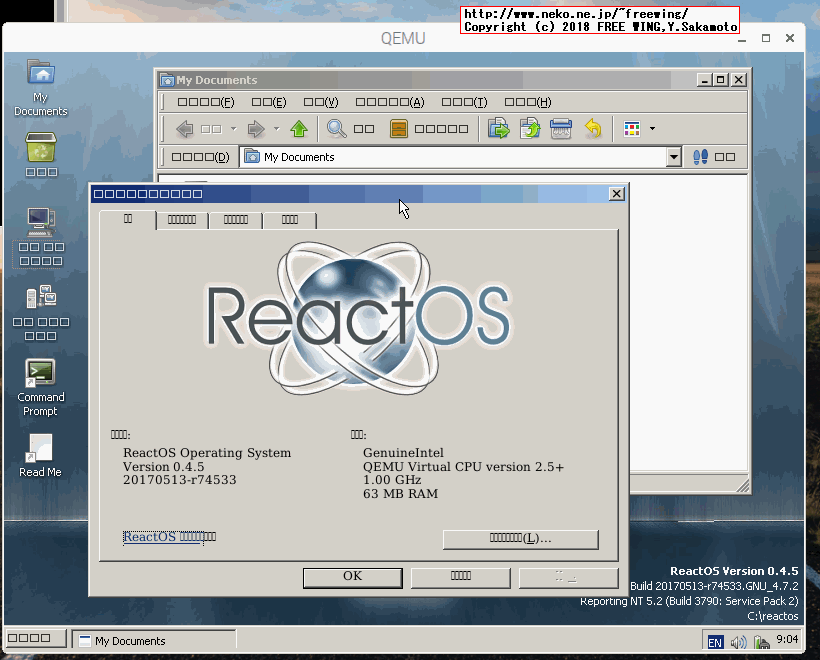Screen dimensions: 820x660
Task: Close the system properties dialog
Action: [x=617, y=194]
